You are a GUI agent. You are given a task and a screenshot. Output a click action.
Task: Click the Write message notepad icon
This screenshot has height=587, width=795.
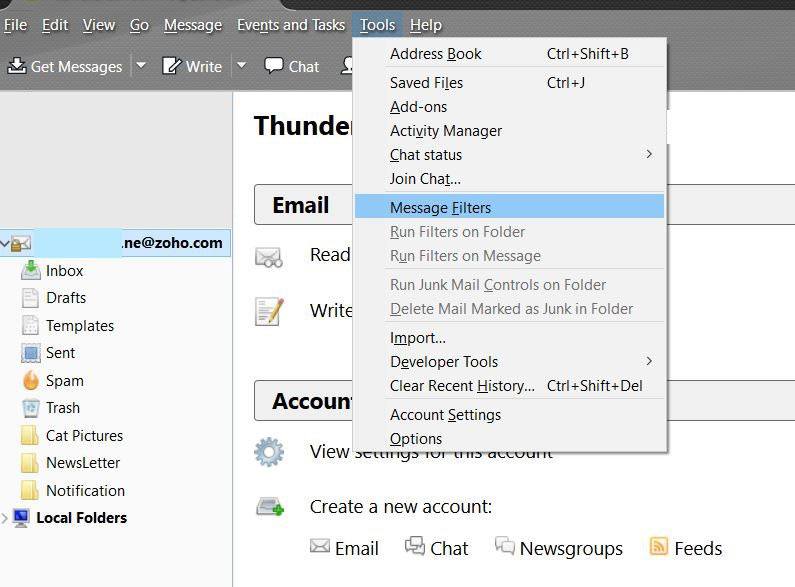pyautogui.click(x=269, y=311)
